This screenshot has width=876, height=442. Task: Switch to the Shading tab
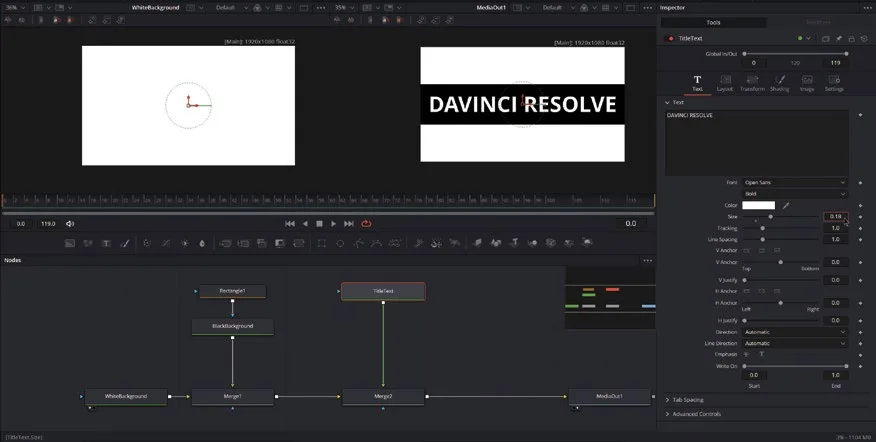point(779,84)
